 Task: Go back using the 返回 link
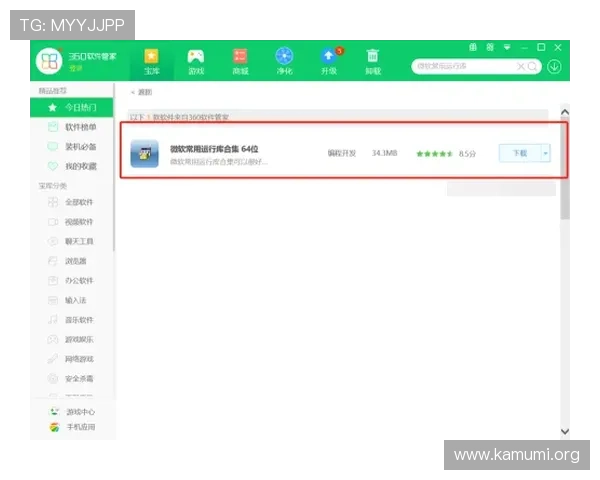pos(141,92)
